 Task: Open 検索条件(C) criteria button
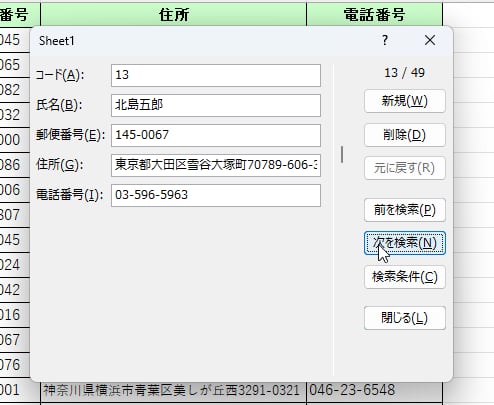(405, 277)
